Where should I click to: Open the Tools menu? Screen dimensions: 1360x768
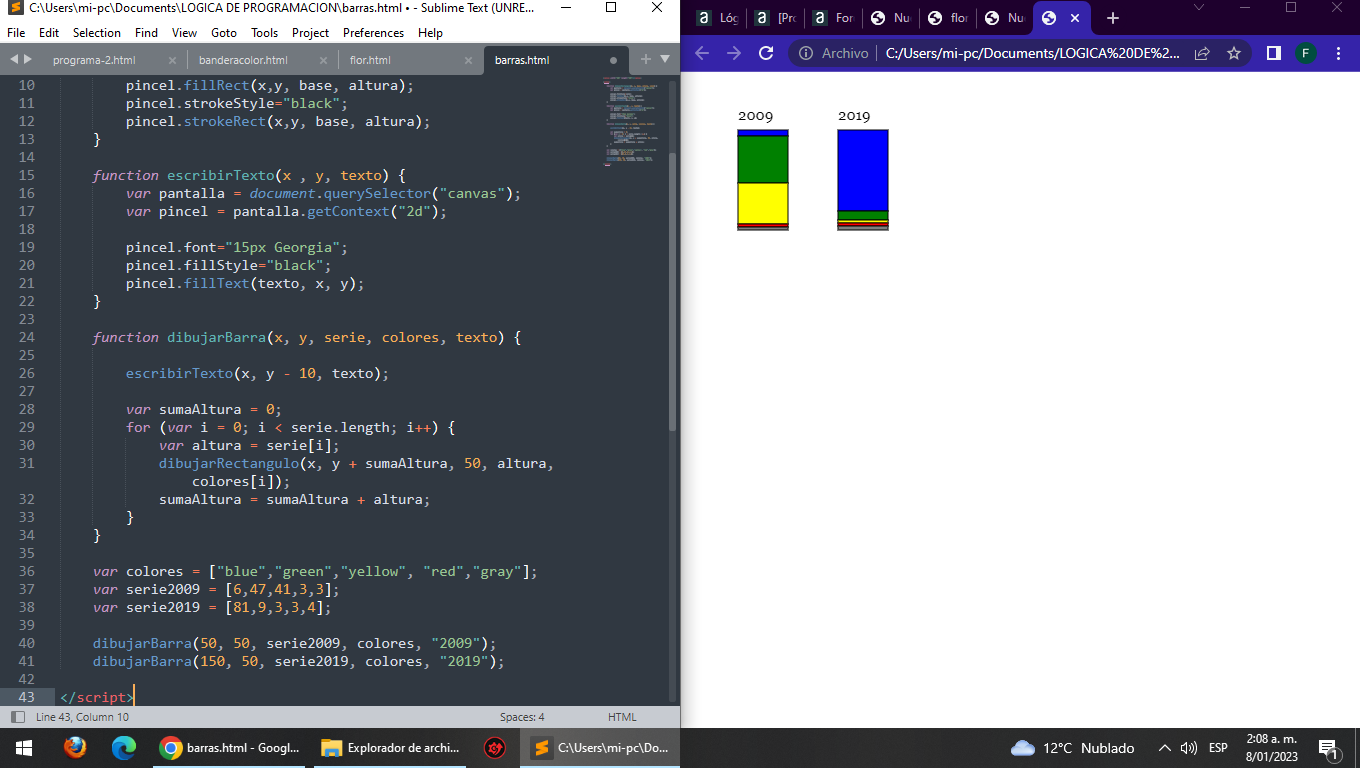[x=265, y=32]
